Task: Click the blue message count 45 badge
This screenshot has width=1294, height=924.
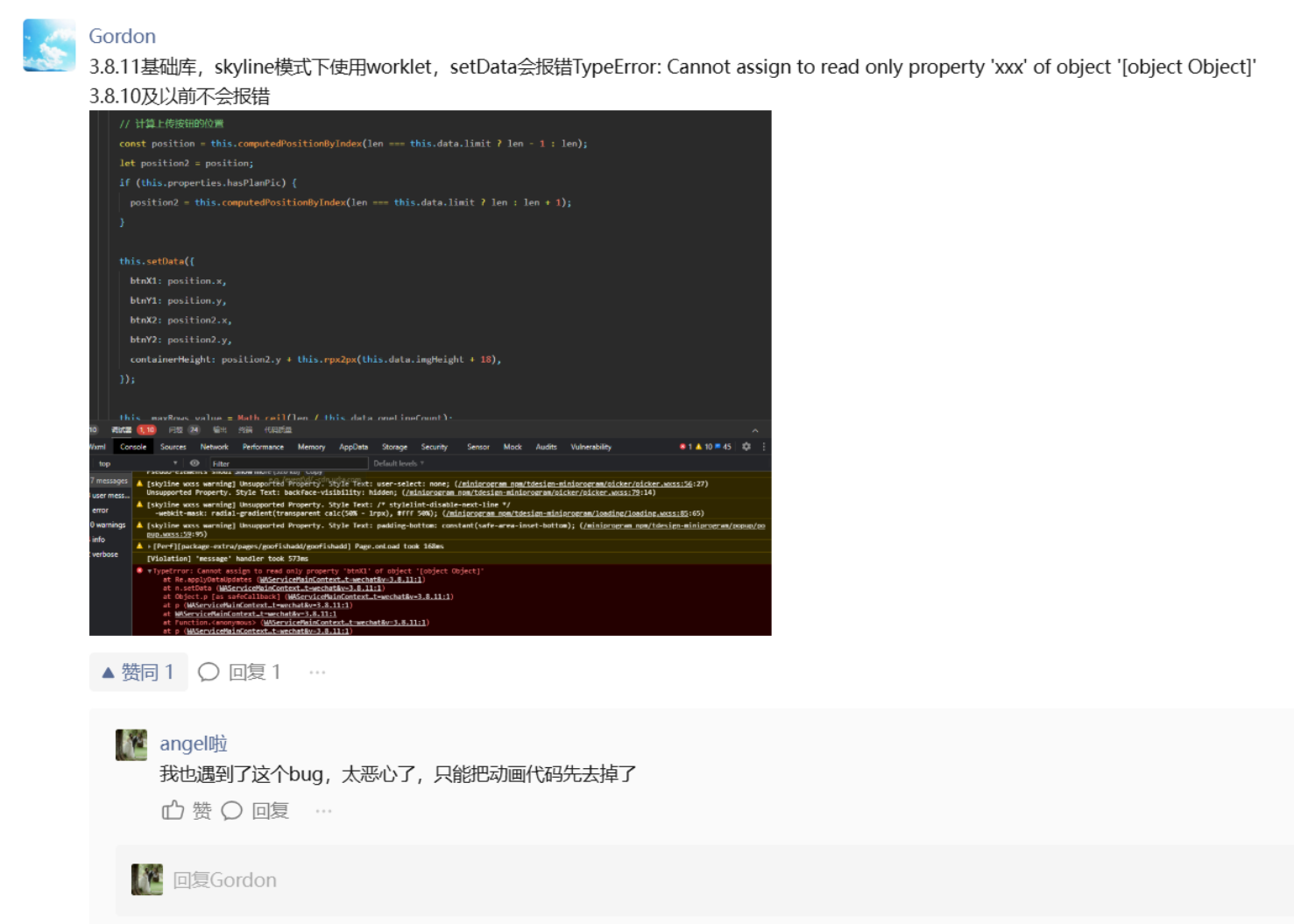Action: (x=723, y=447)
